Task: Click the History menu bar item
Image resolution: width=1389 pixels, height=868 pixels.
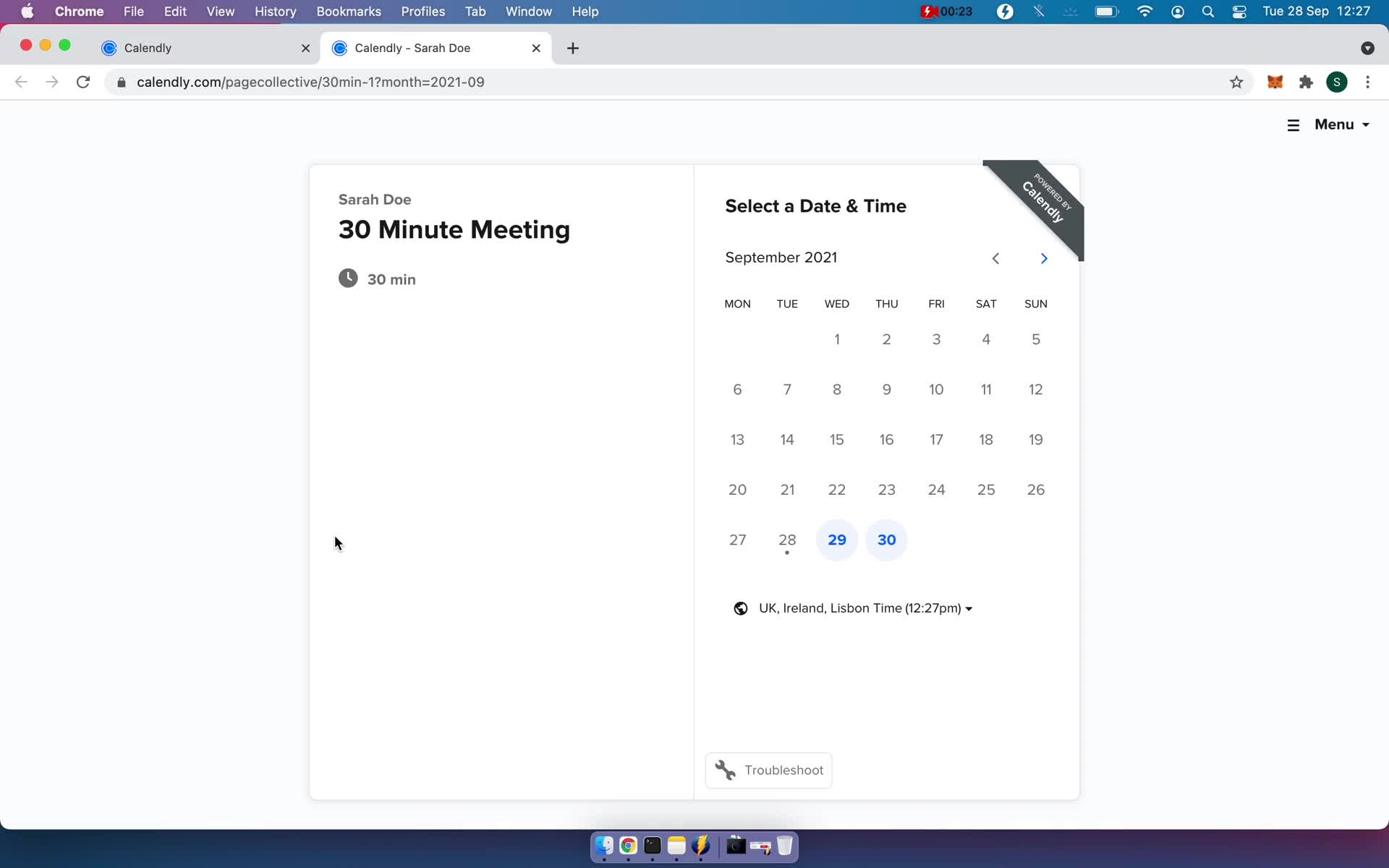Action: [275, 11]
